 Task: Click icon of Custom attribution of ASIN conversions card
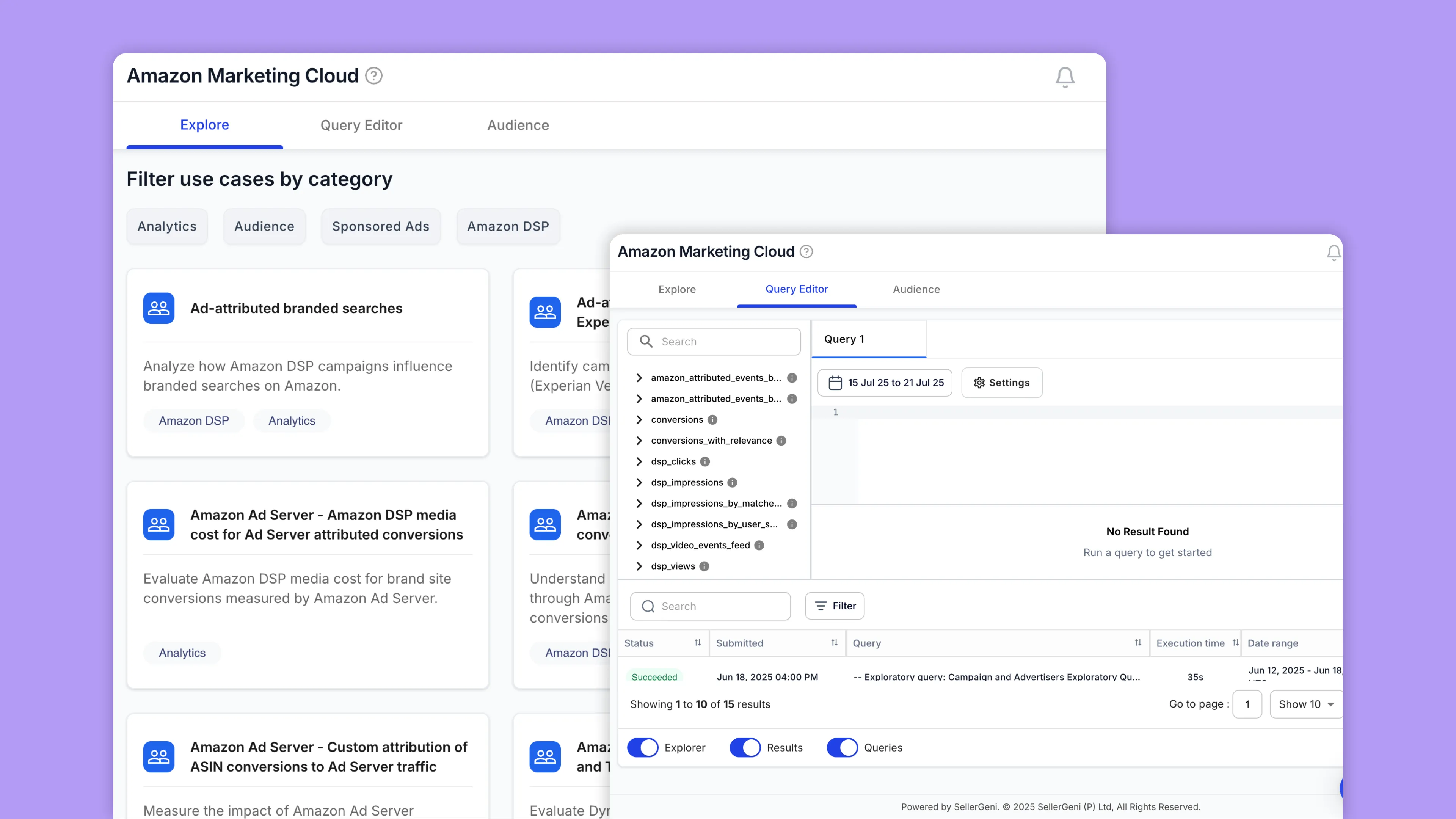coord(159,756)
